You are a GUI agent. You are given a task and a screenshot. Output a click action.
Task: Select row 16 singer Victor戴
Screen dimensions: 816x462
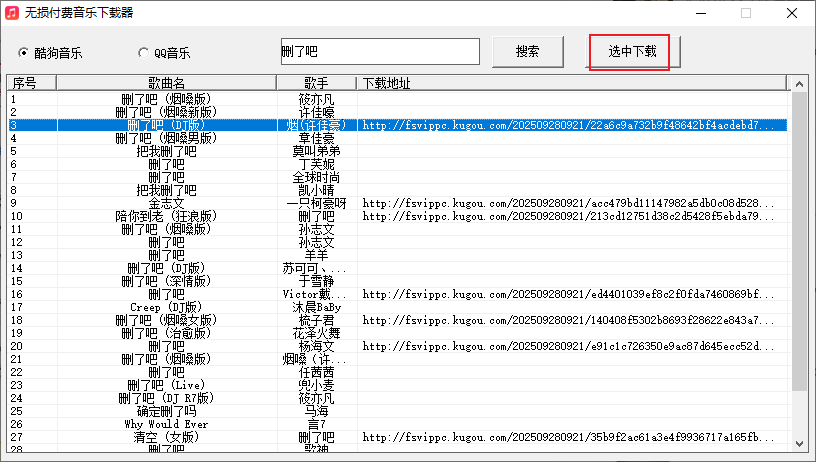click(x=314, y=294)
